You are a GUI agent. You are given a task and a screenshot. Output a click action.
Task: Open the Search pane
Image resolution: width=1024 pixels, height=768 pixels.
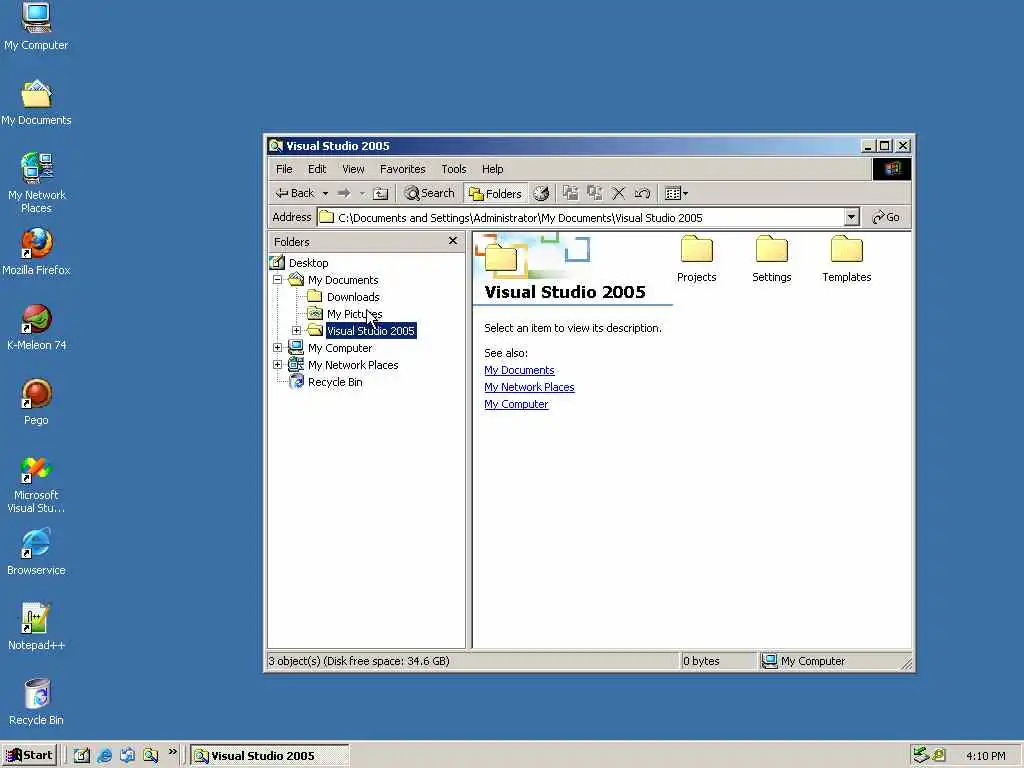pyautogui.click(x=429, y=193)
